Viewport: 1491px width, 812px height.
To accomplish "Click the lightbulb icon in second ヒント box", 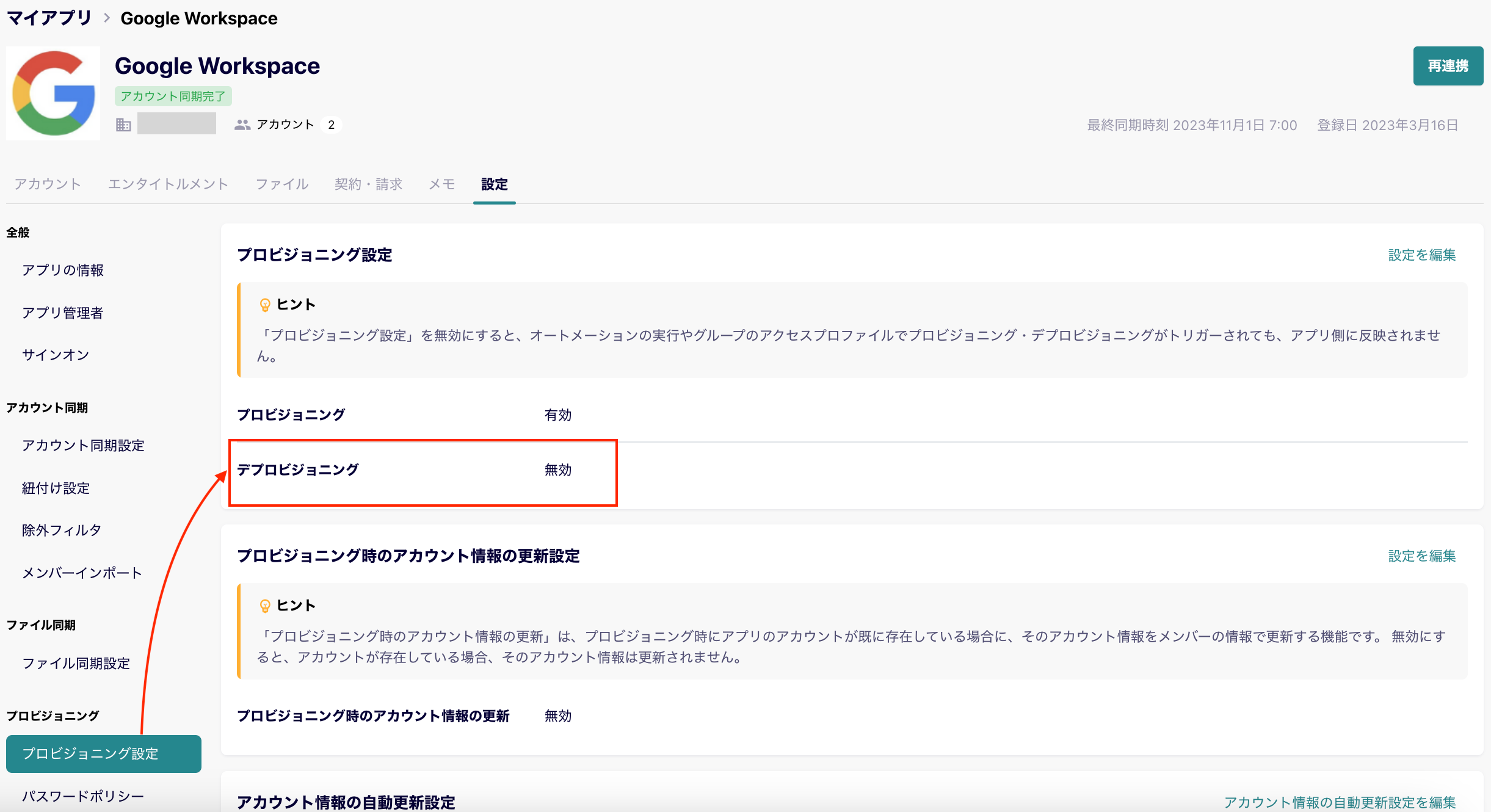I will coord(265,606).
